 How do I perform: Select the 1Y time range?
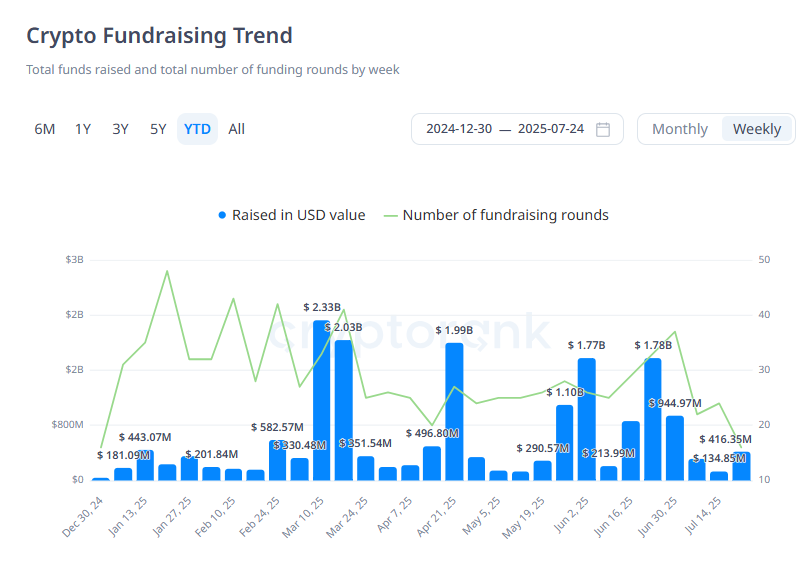click(83, 129)
